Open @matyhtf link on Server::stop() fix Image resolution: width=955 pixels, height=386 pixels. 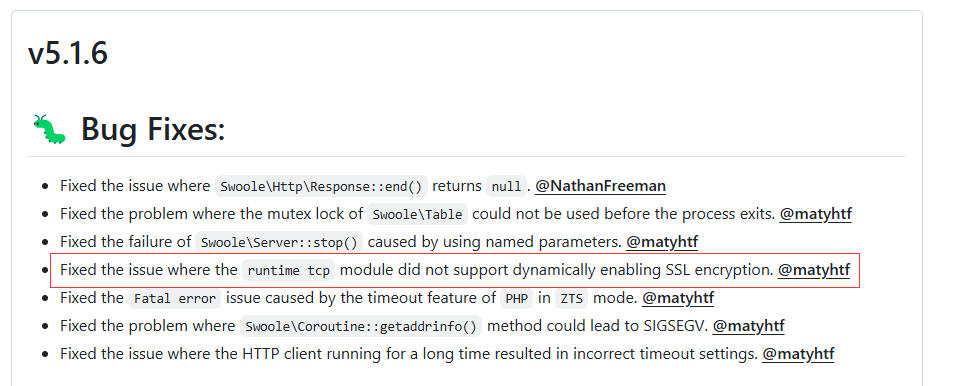[x=661, y=242]
